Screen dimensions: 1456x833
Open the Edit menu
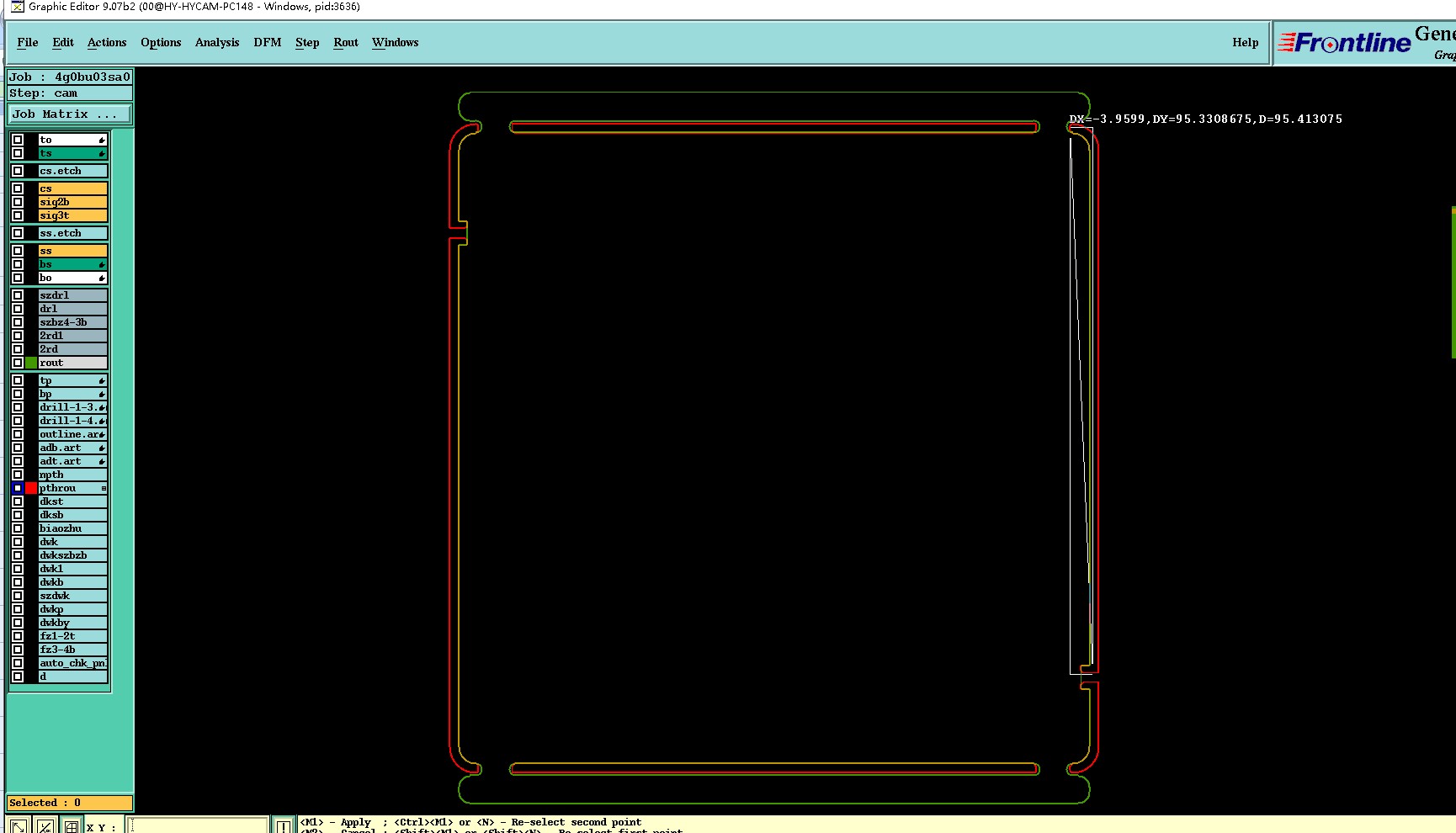pos(63,42)
